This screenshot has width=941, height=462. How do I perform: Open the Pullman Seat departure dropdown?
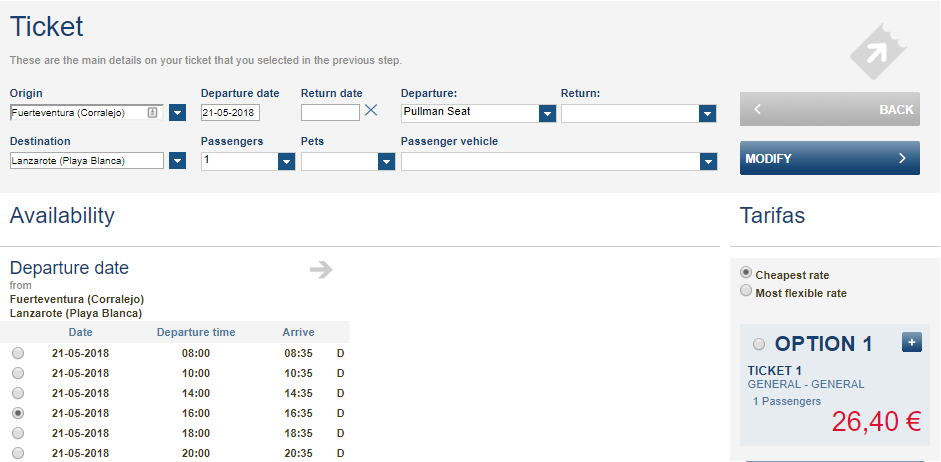coord(547,114)
